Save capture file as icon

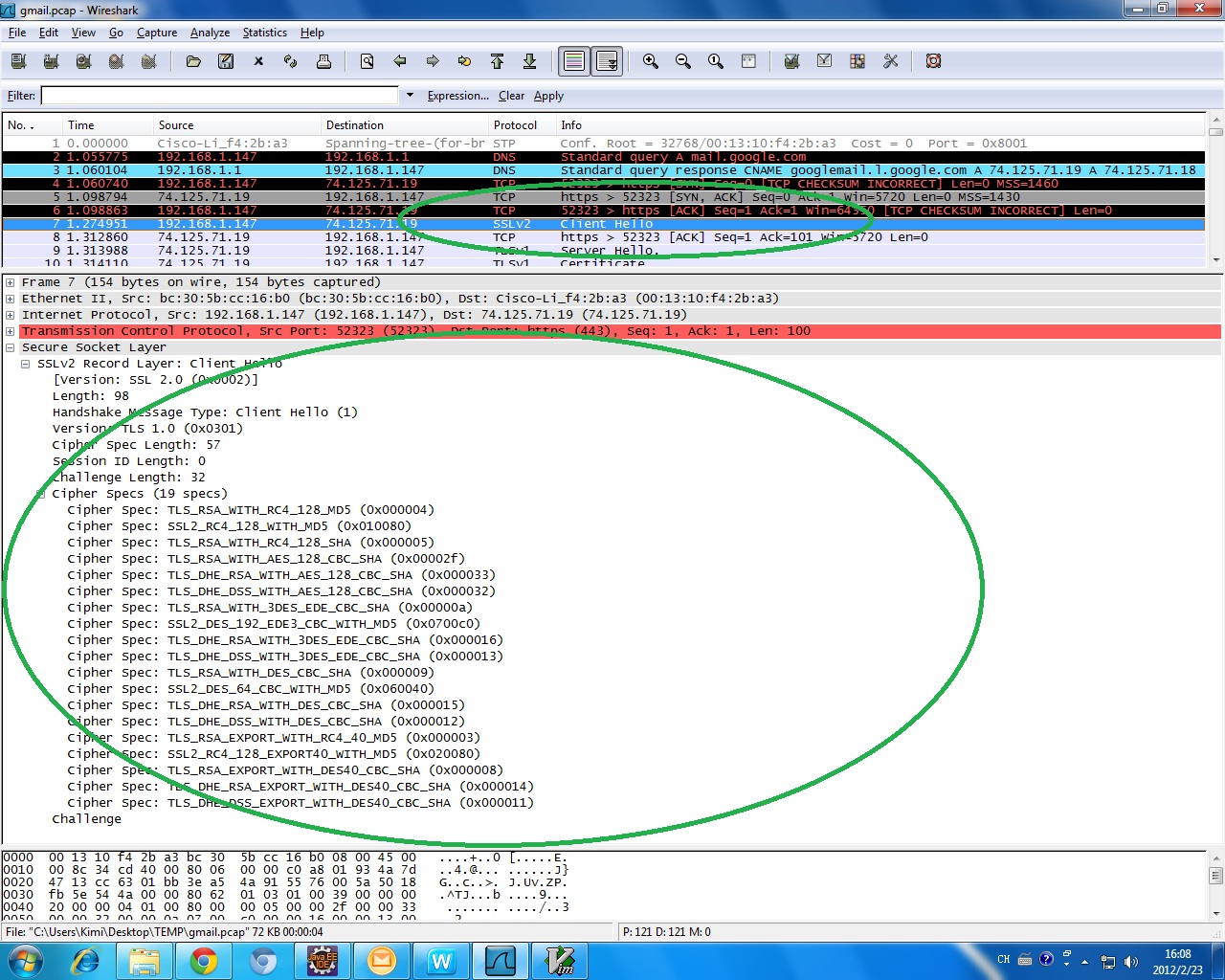[226, 61]
